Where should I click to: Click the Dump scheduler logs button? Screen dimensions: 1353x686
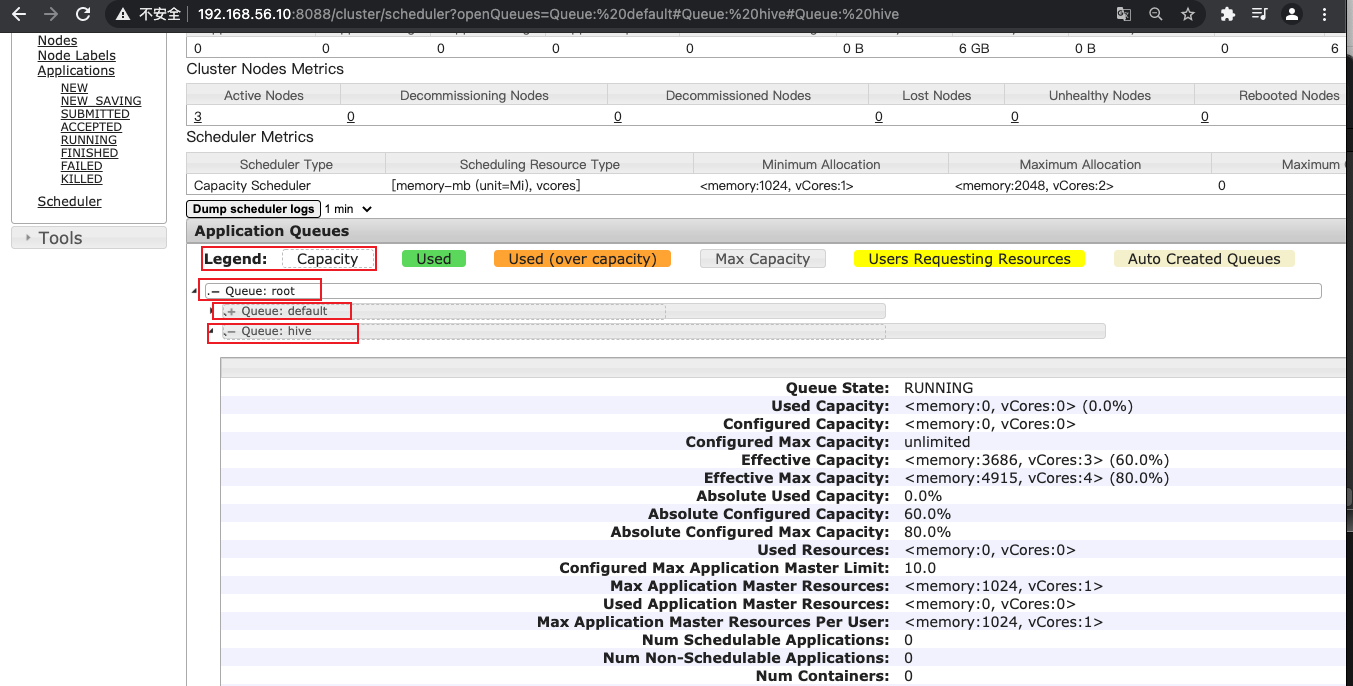click(254, 209)
